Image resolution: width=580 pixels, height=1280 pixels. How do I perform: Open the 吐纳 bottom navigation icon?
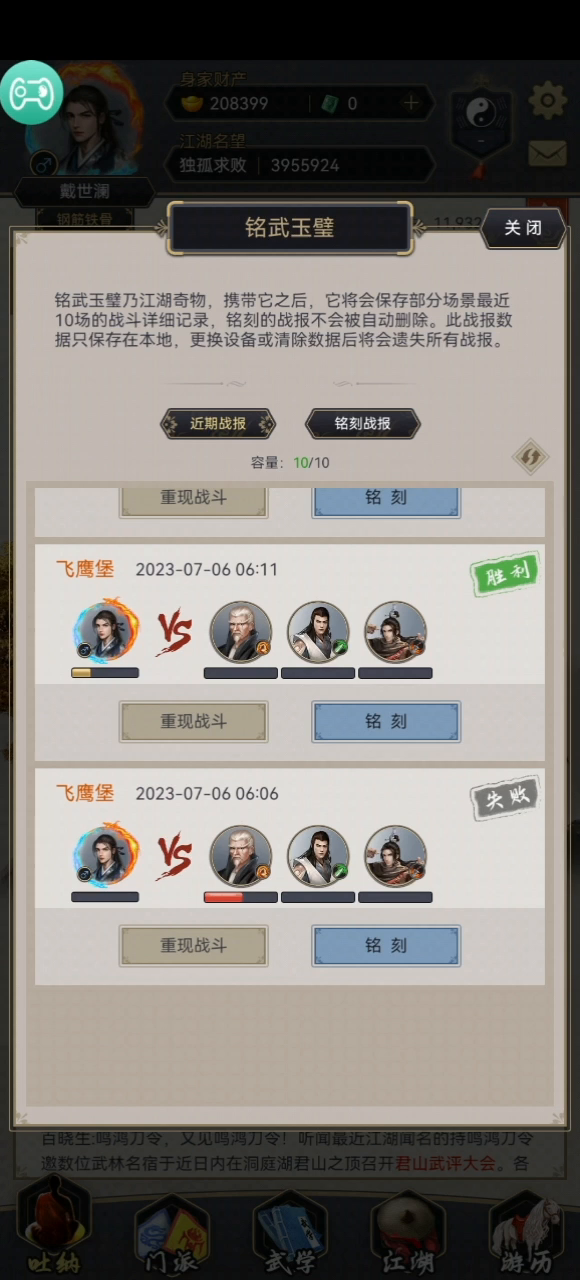(x=53, y=1229)
